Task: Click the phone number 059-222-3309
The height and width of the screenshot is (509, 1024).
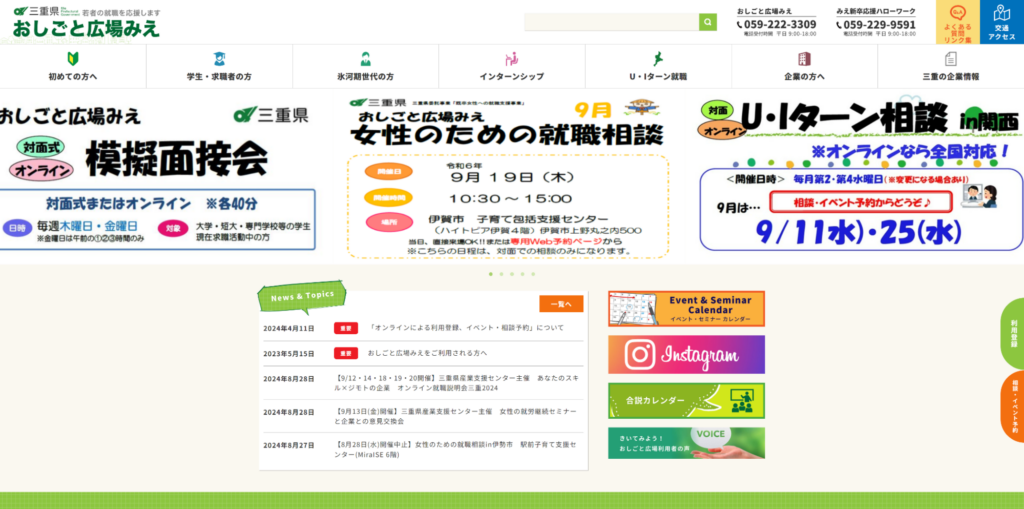Action: click(x=780, y=25)
